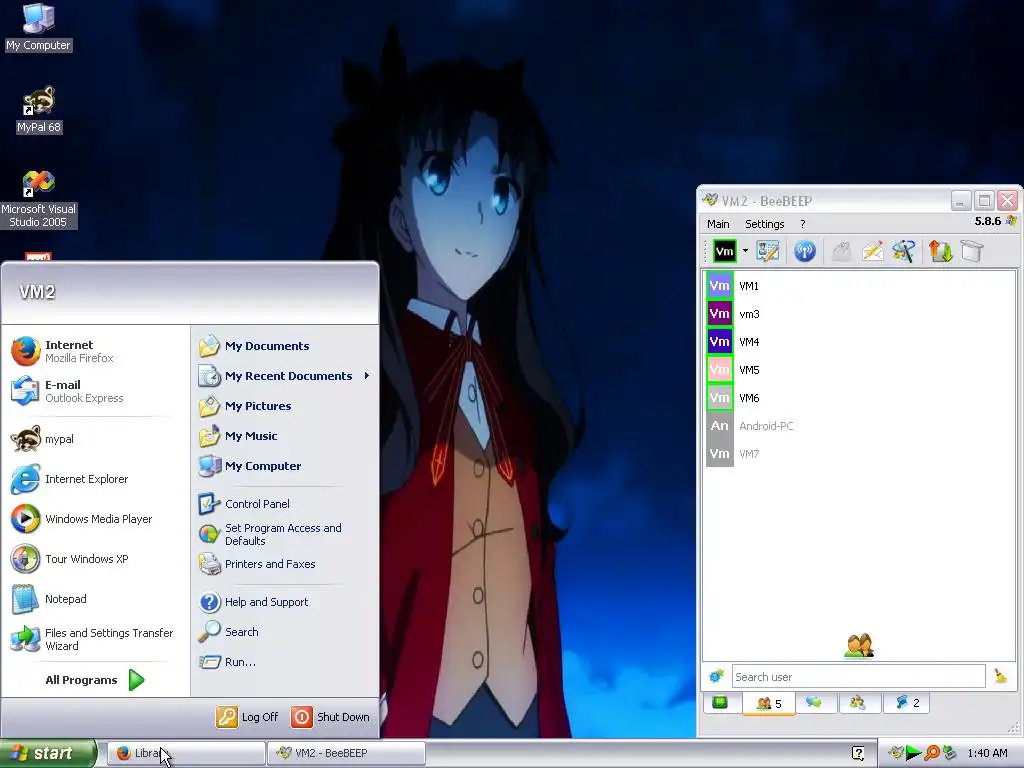Click the BeeBEEP bee icon in system tray
This screenshot has width=1024, height=768.
point(897,753)
